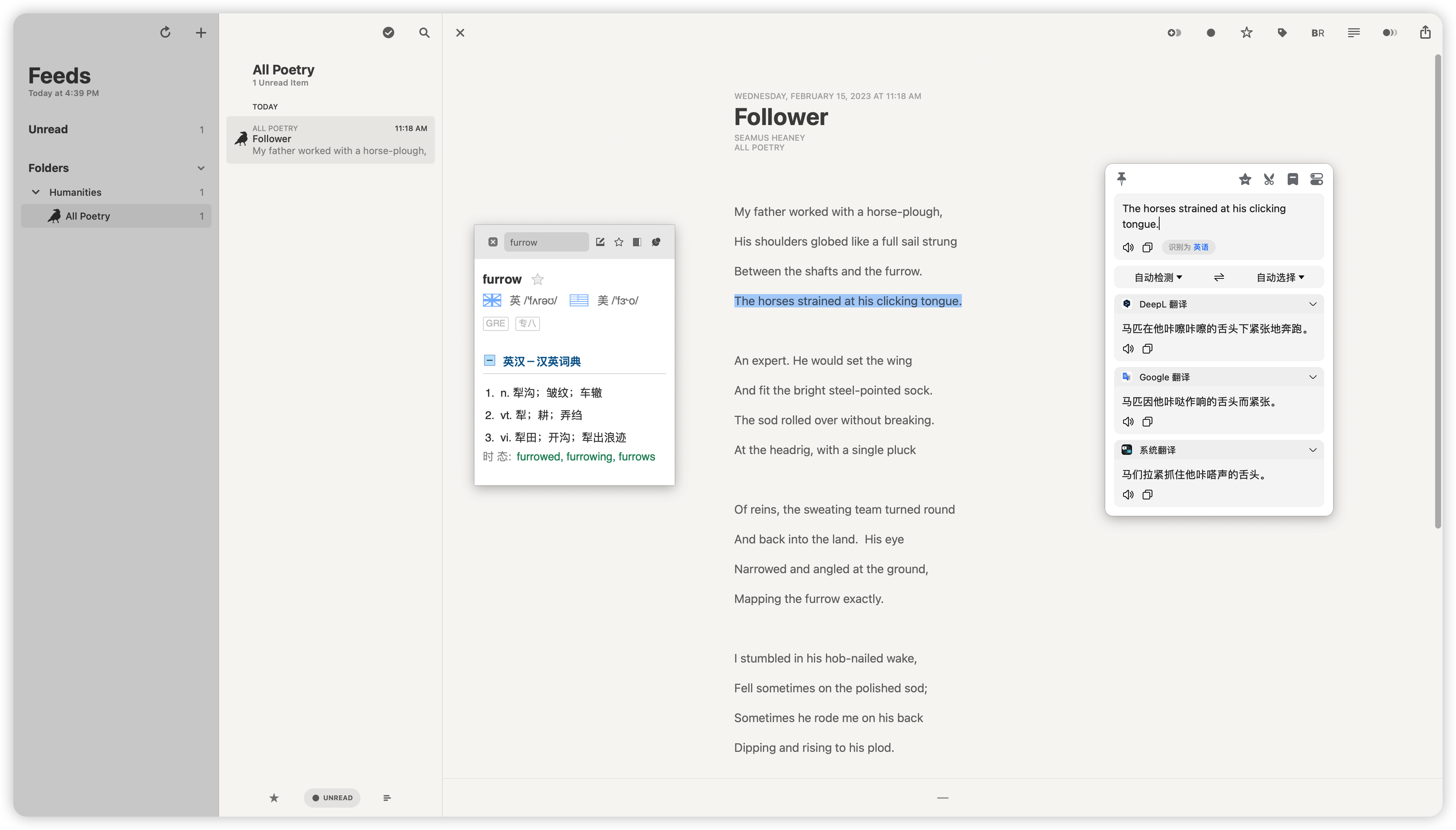
Task: Refresh all feeds with reload icon
Action: [165, 32]
